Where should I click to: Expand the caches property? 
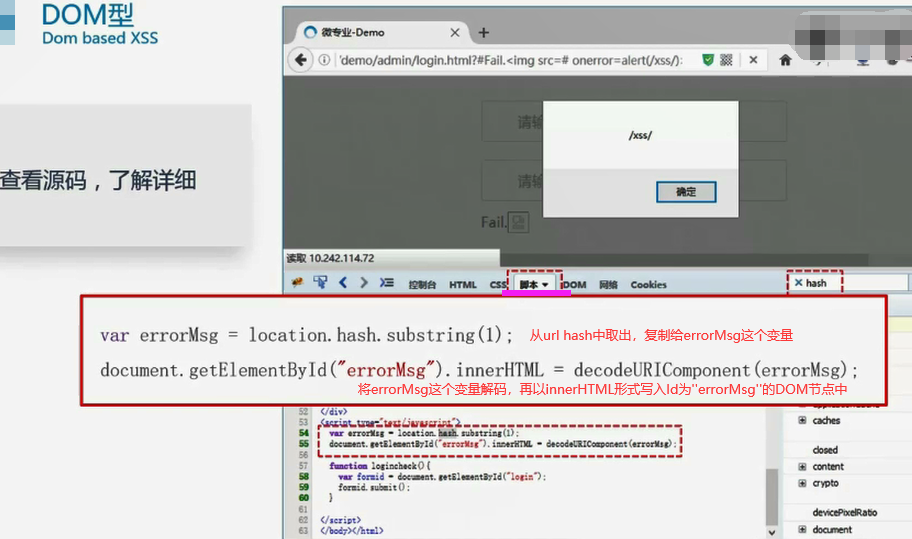pos(802,420)
